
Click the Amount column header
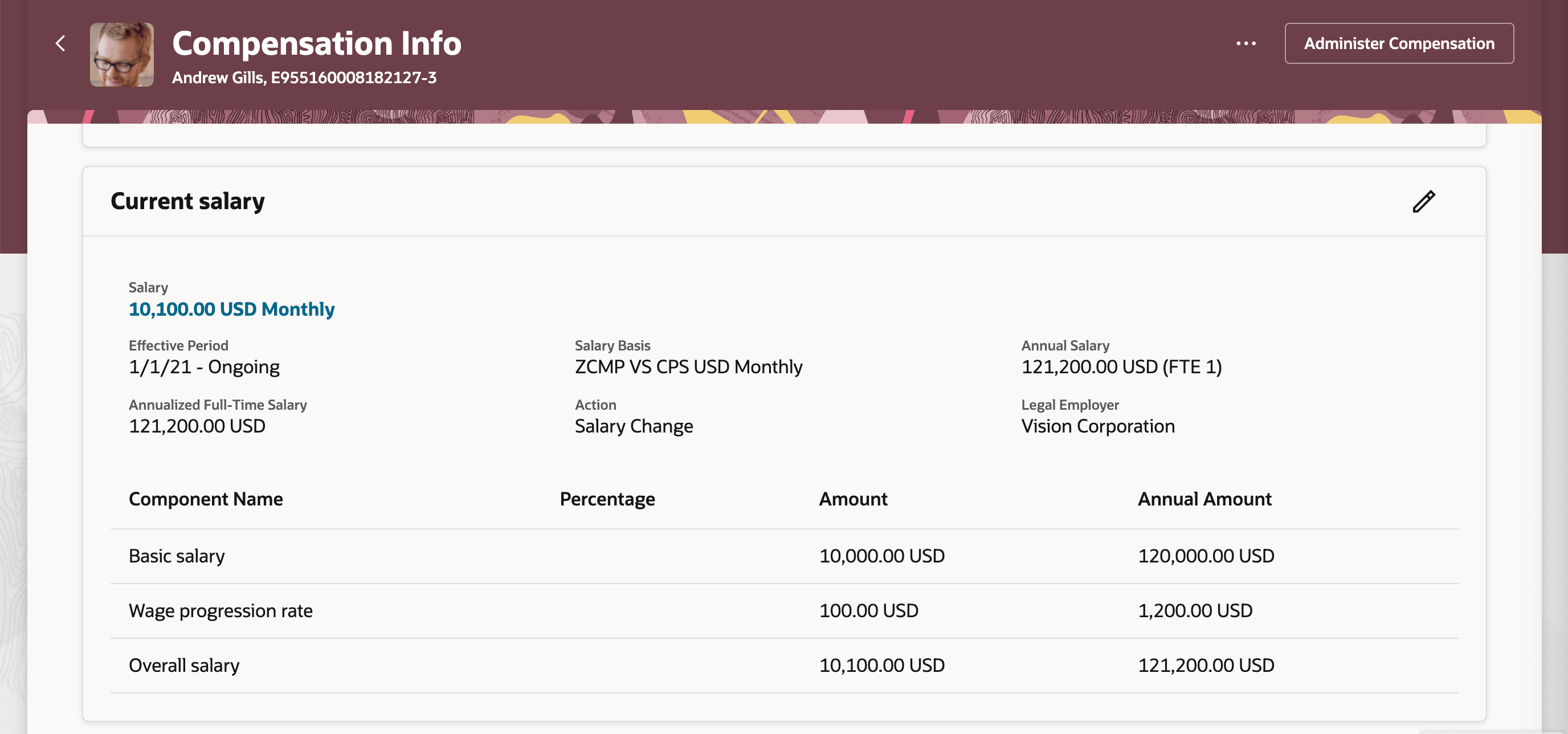coord(854,499)
